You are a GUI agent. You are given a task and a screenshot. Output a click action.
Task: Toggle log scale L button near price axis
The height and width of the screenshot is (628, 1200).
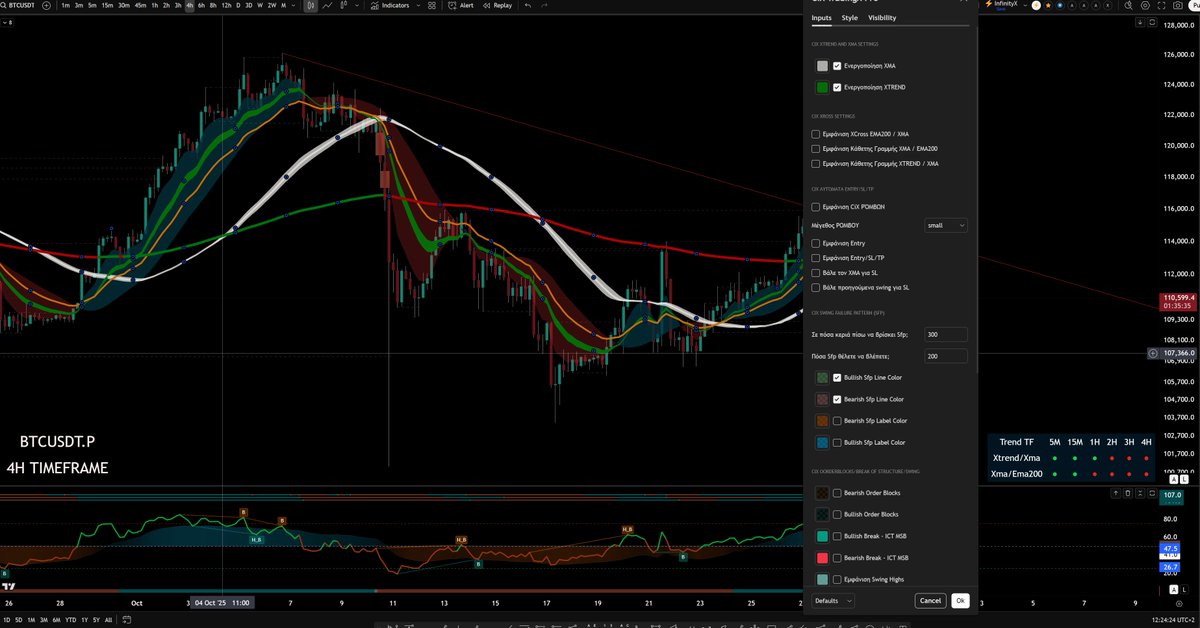(x=1184, y=480)
